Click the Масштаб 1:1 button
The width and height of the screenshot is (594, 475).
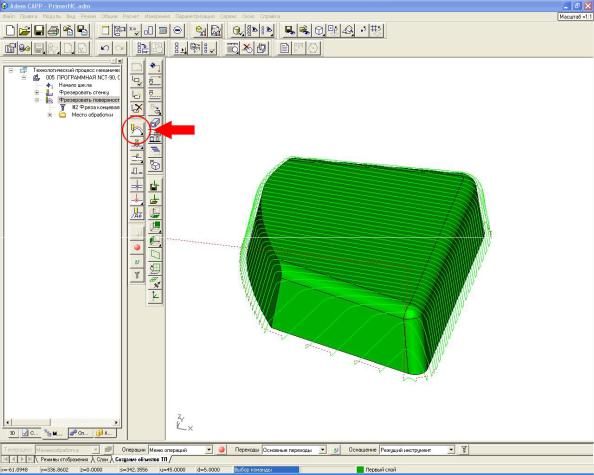point(575,17)
